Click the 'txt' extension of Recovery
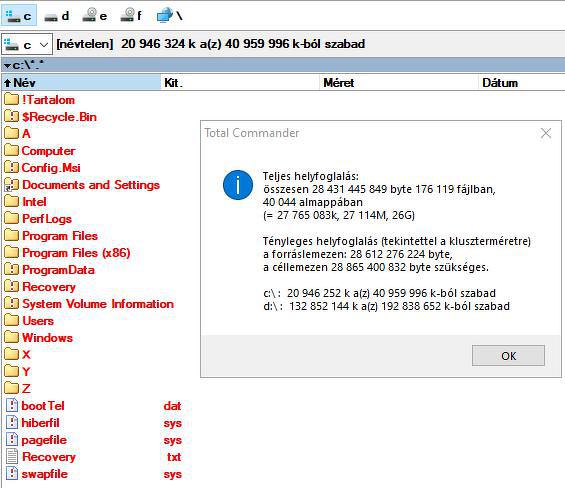The height and width of the screenshot is (488, 565). (174, 457)
